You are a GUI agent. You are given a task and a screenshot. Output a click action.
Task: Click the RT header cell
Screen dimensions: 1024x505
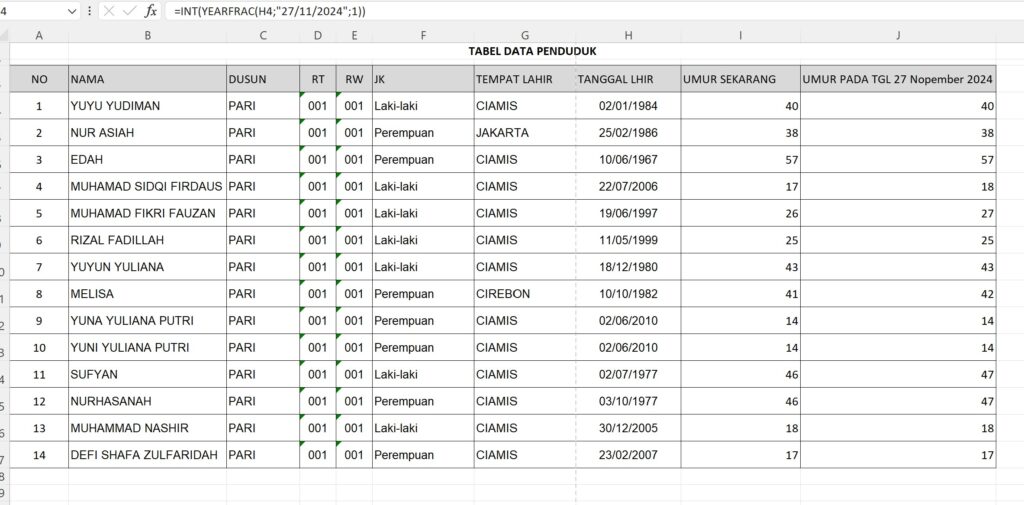point(318,79)
